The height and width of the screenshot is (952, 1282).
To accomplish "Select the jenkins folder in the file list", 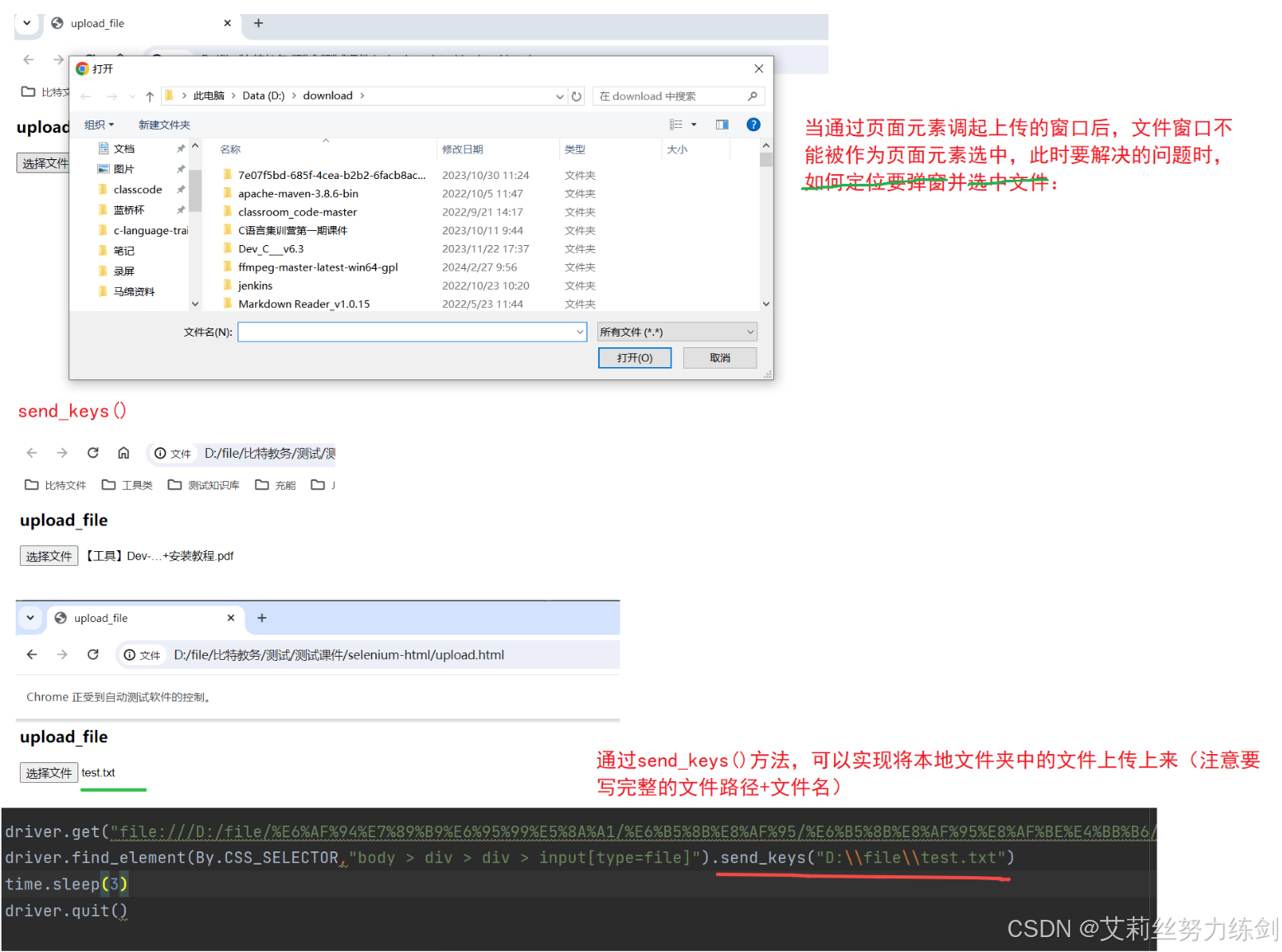I will pyautogui.click(x=255, y=285).
